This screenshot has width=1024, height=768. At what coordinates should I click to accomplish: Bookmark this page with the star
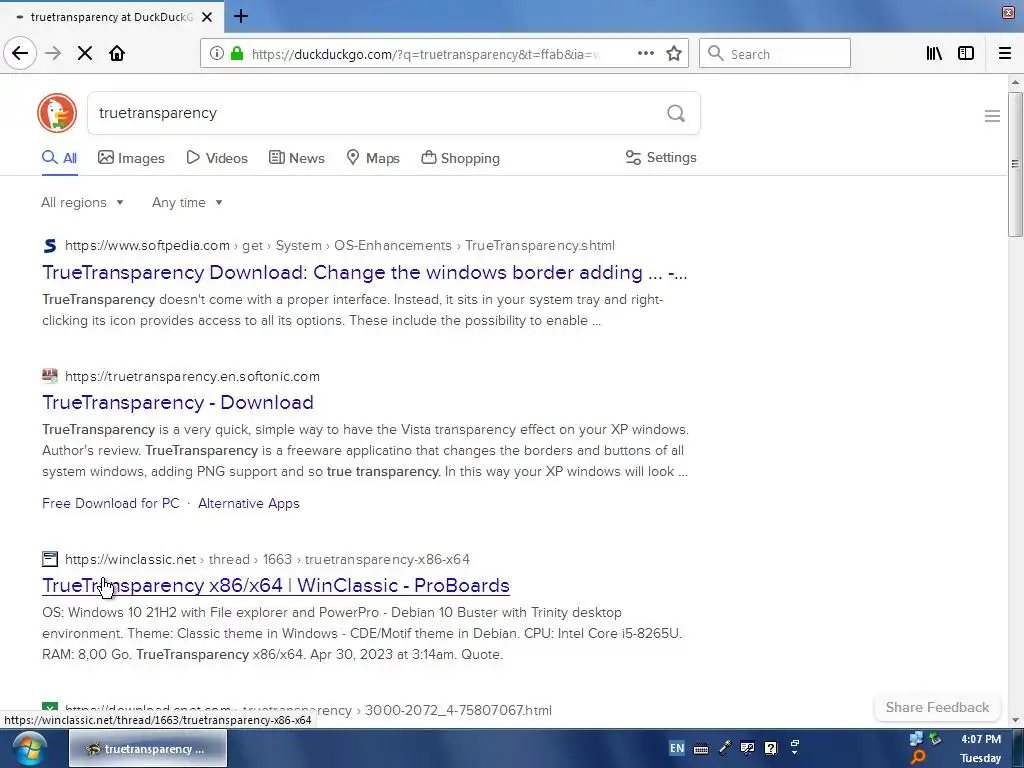point(674,54)
